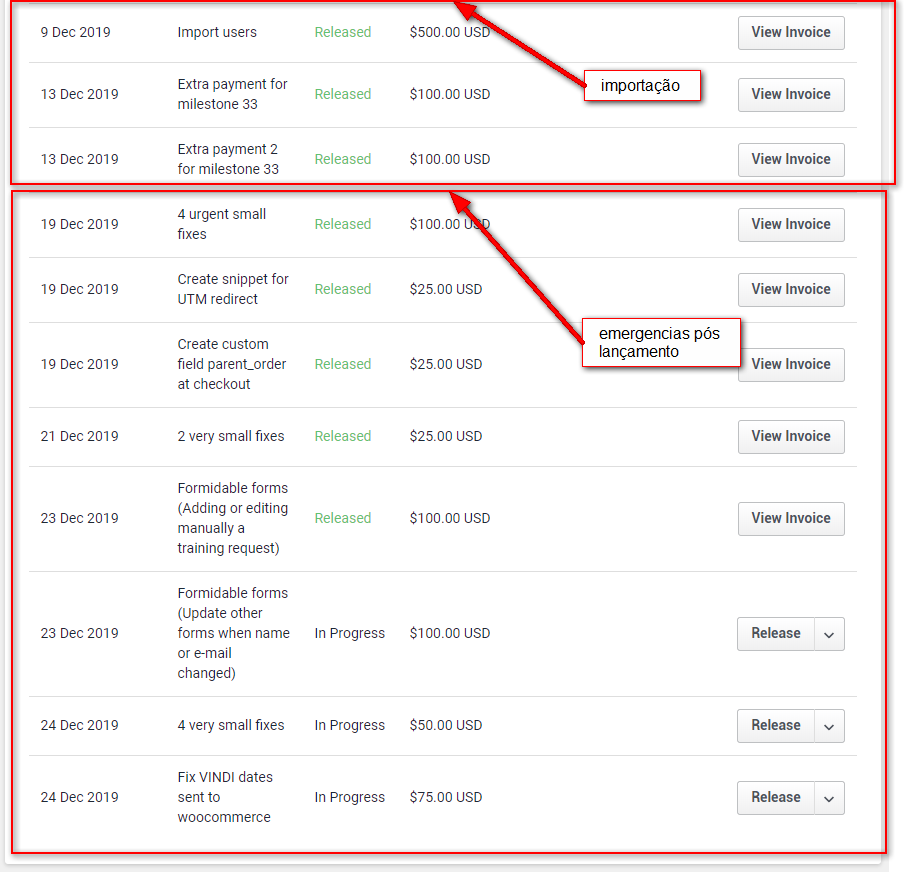
Task: Release payment for Update other forms milestone
Action: click(776, 633)
